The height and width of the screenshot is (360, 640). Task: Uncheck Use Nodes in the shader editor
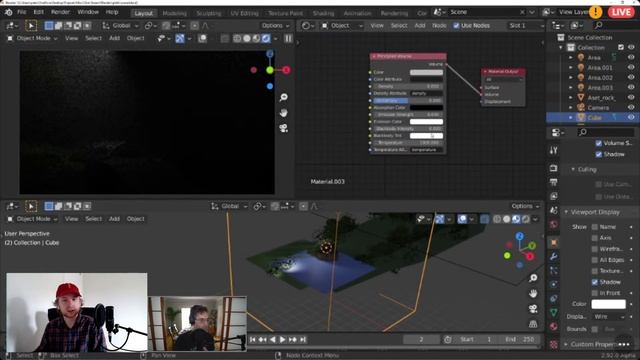(x=456, y=26)
